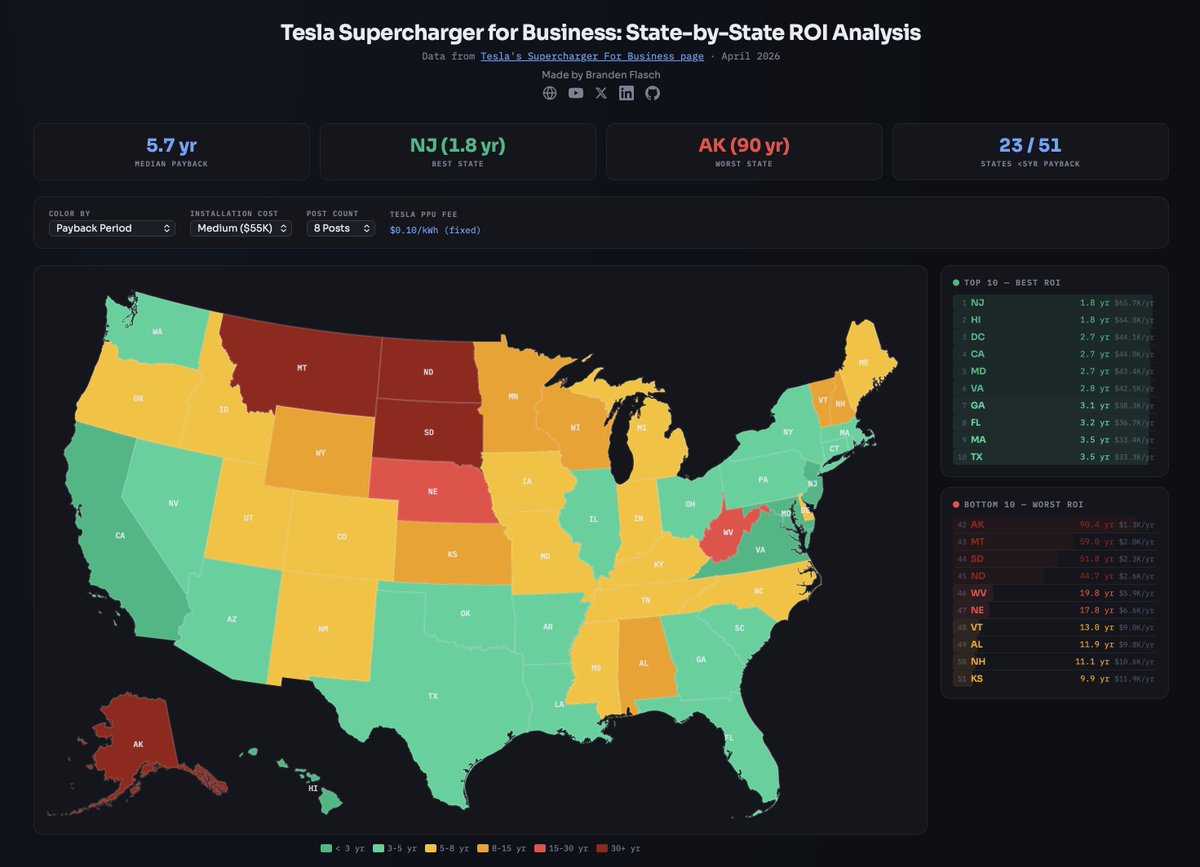Click the Best State NJ card
The width and height of the screenshot is (1200, 867).
[458, 151]
